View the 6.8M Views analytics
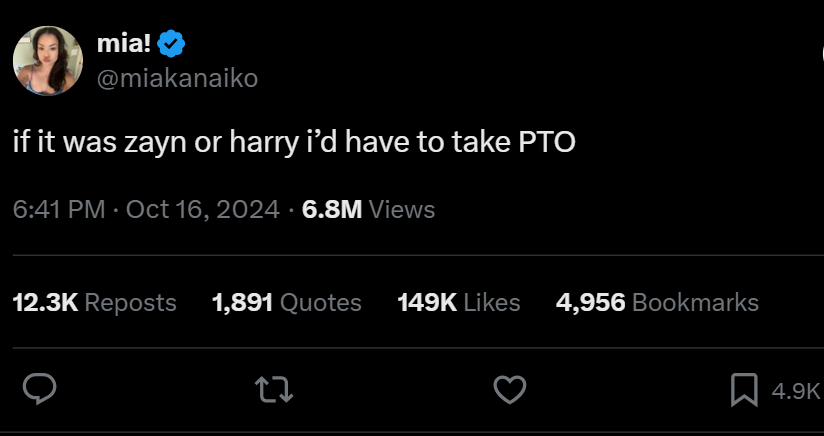This screenshot has width=824, height=436. [368, 209]
